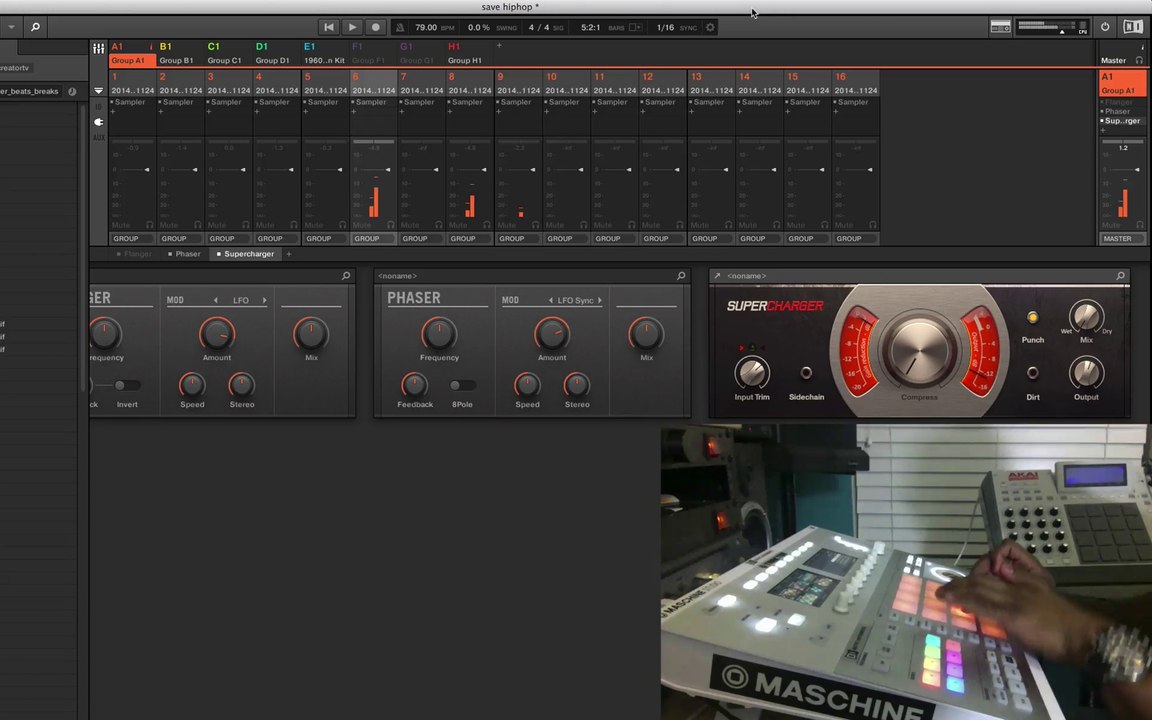Open channel 1 GROUP output dropdown
Image resolution: width=1152 pixels, height=720 pixels.
click(132, 239)
